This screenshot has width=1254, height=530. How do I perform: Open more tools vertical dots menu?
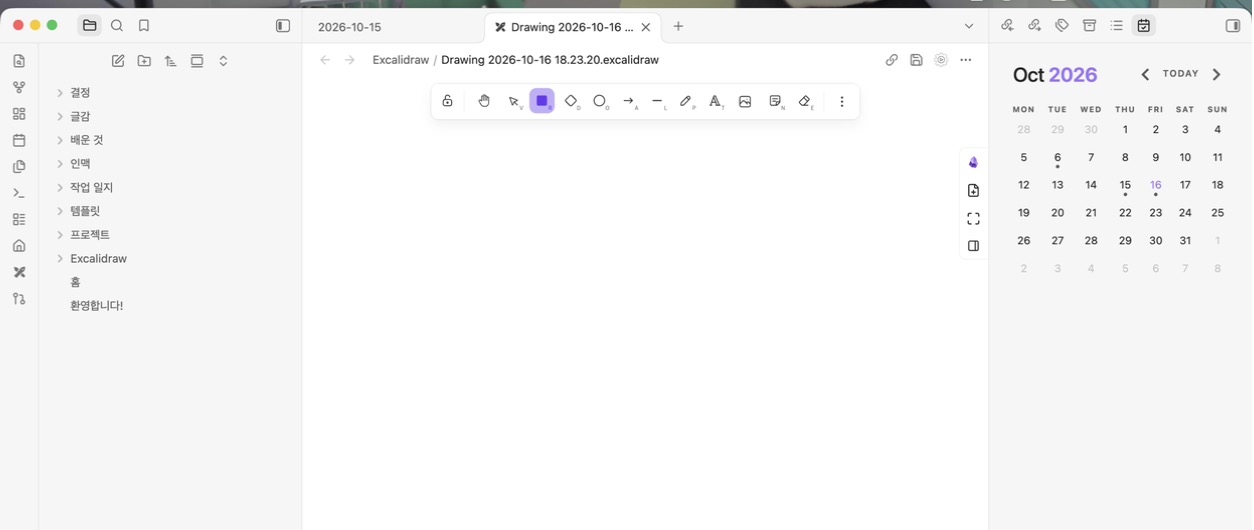(842, 101)
